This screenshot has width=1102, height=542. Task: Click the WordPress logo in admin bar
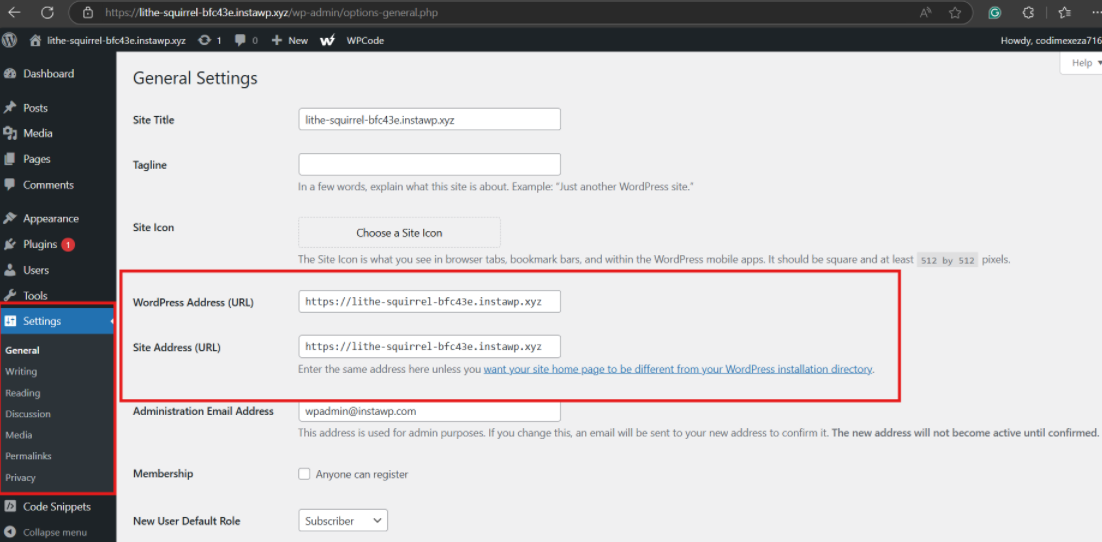click(x=9, y=40)
